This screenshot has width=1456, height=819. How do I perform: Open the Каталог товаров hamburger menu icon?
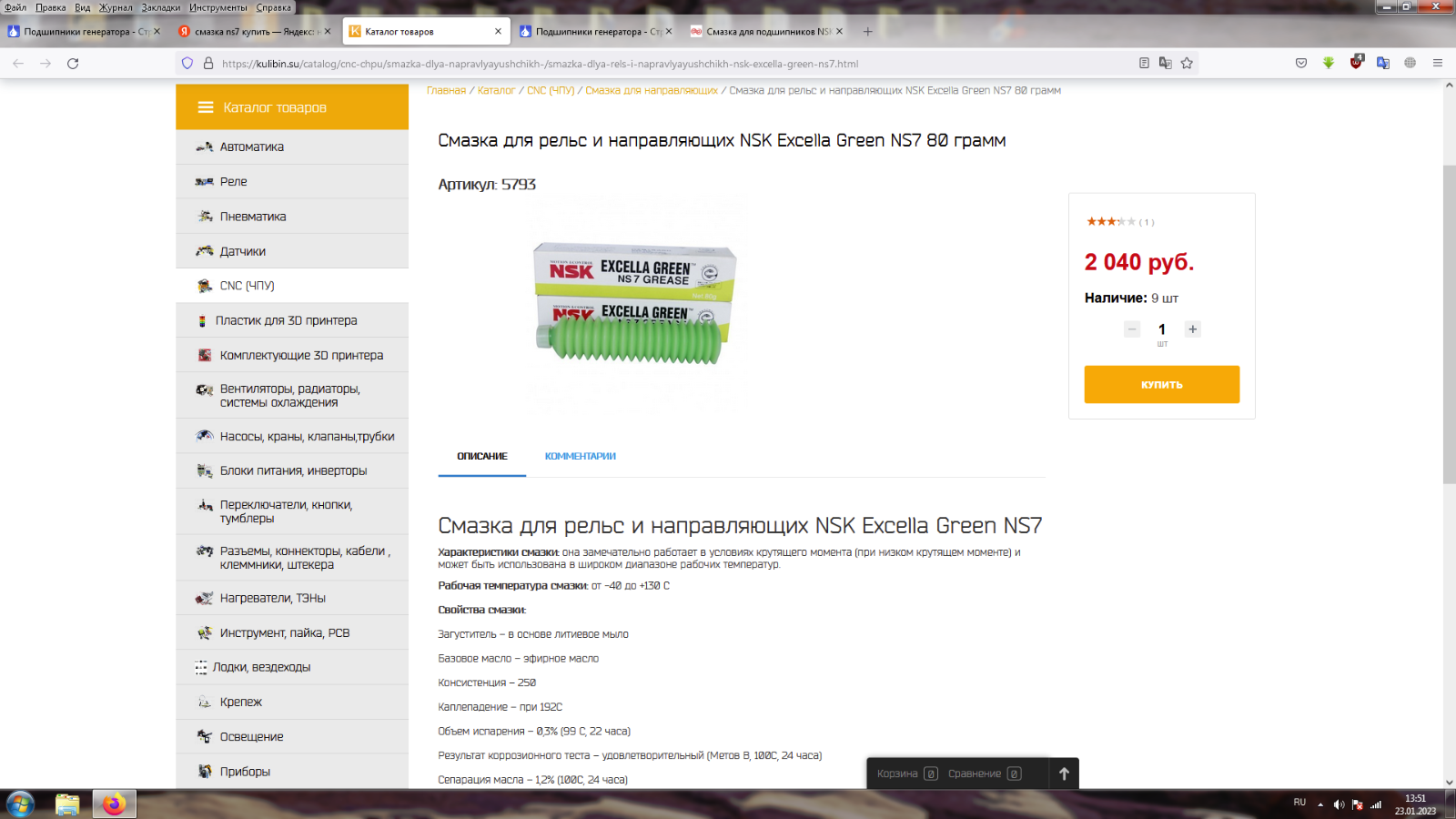pos(206,107)
